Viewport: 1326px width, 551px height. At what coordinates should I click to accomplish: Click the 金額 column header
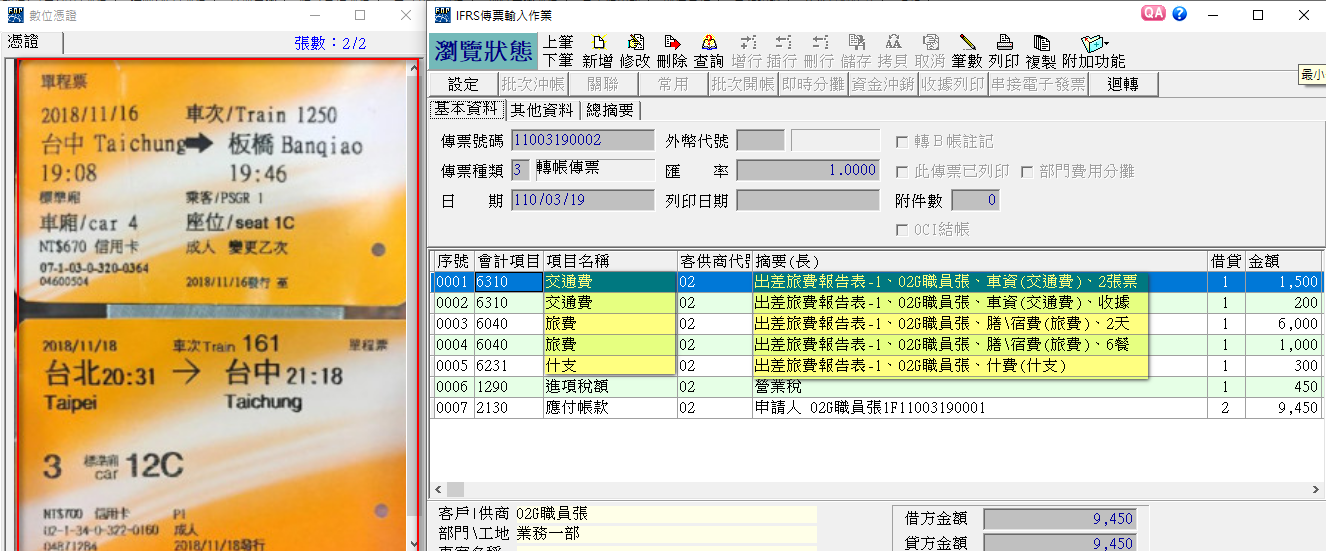[x=1283, y=261]
